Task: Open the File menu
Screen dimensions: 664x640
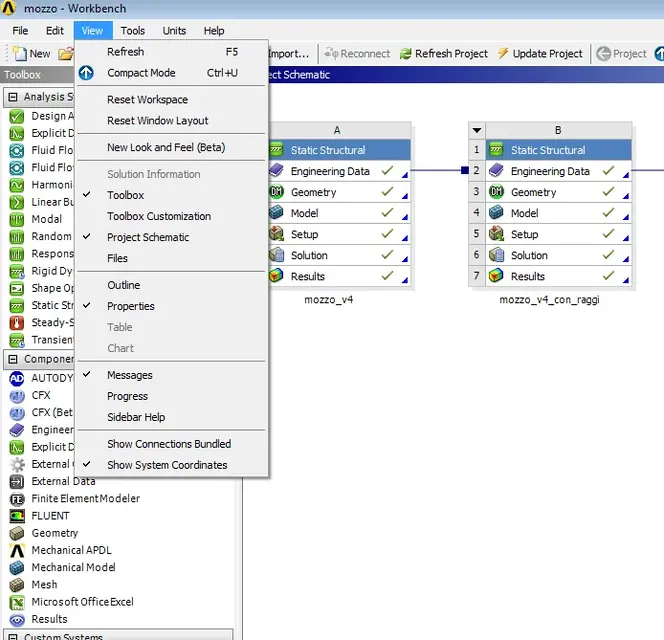Action: pos(20,31)
